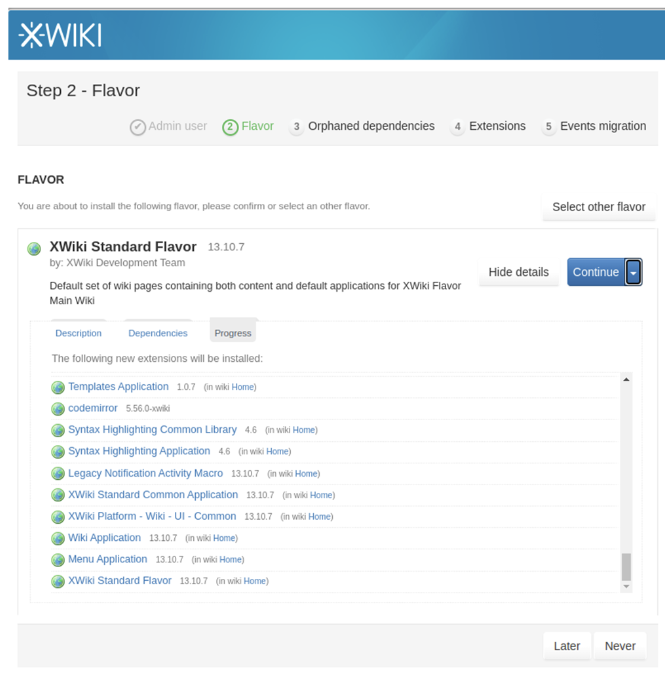Viewport: 665px width, 674px height.
Task: Click Hide details button
Action: click(519, 272)
